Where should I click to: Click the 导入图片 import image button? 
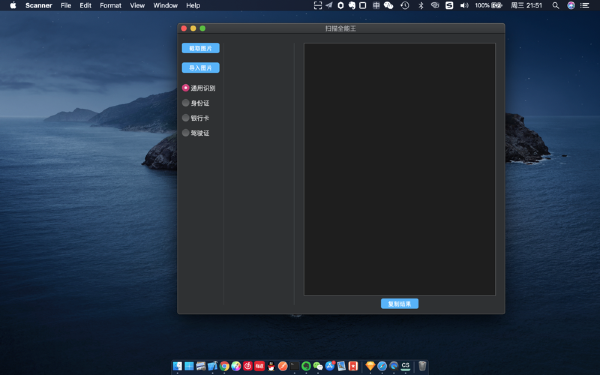pos(201,68)
